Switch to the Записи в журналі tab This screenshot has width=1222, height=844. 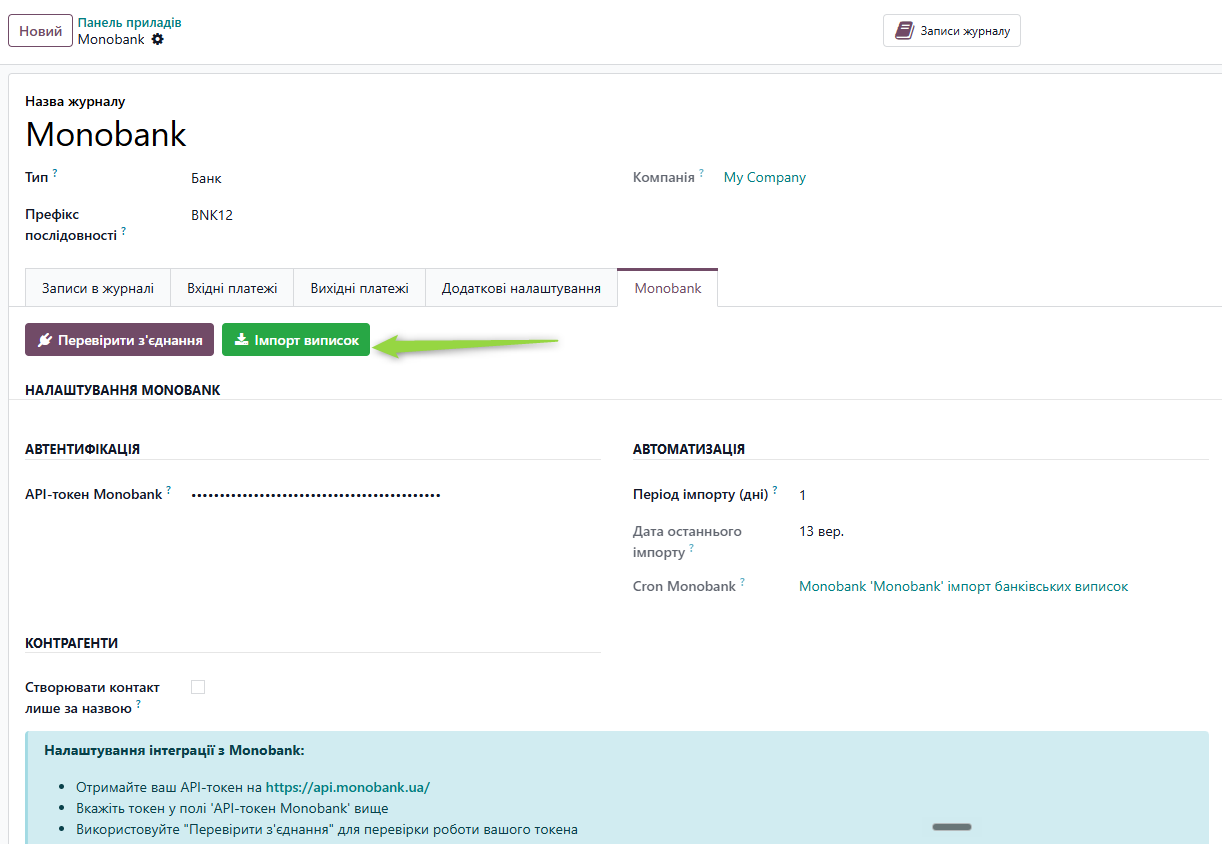pyautogui.click(x=98, y=288)
